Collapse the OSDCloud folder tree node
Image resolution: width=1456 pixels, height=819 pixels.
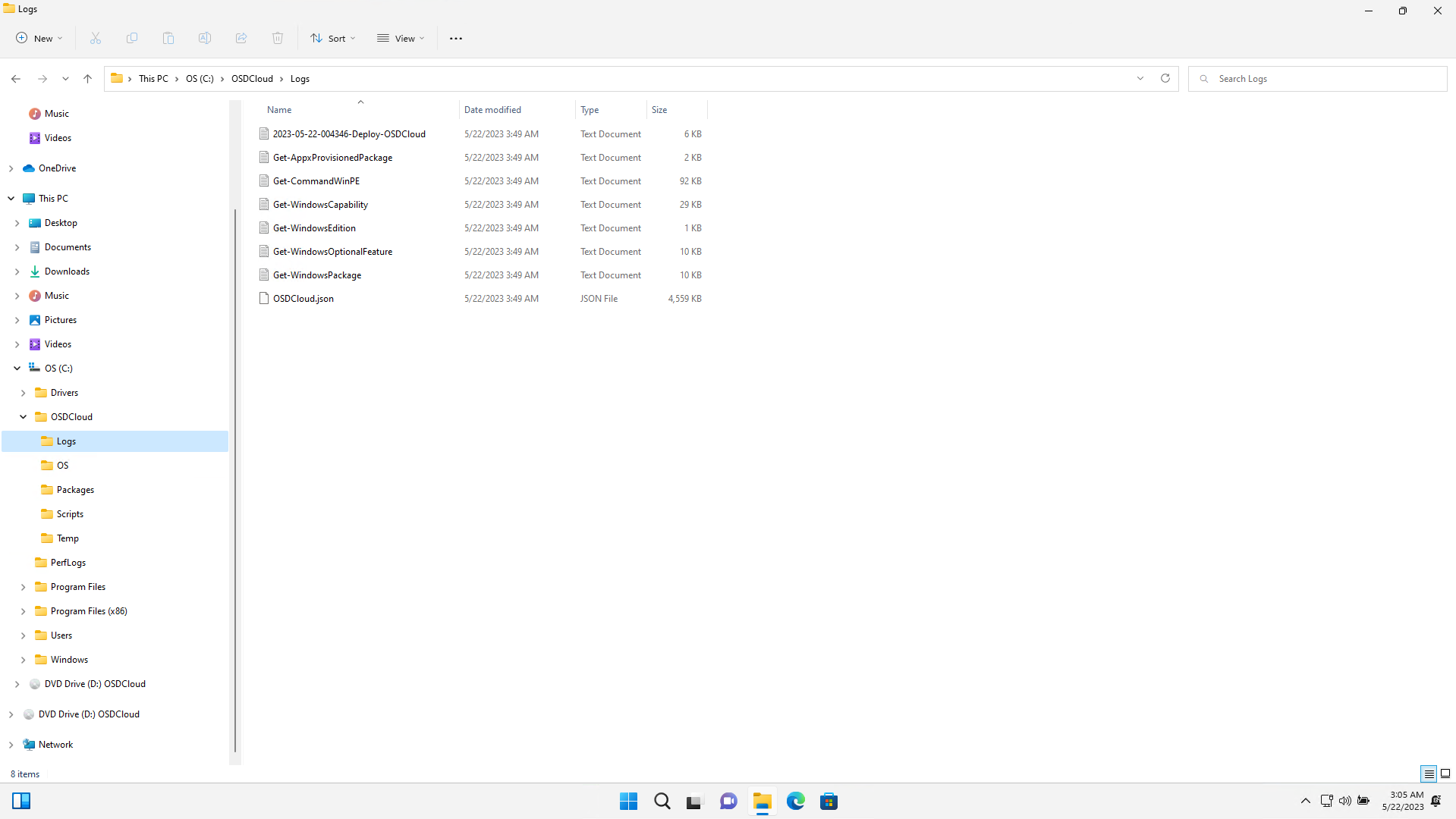pos(24,416)
